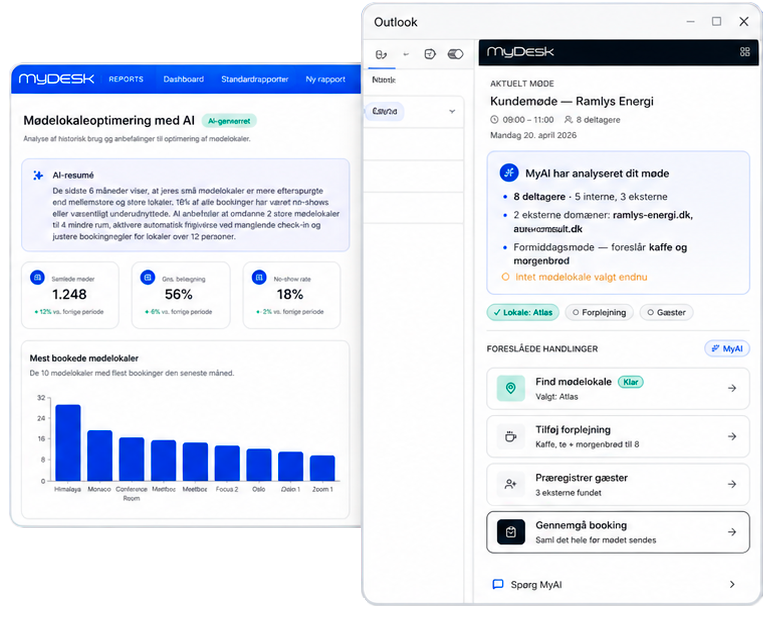Click the No-show rate card icon
Image resolution: width=773 pixels, height=627 pixels.
[259, 278]
